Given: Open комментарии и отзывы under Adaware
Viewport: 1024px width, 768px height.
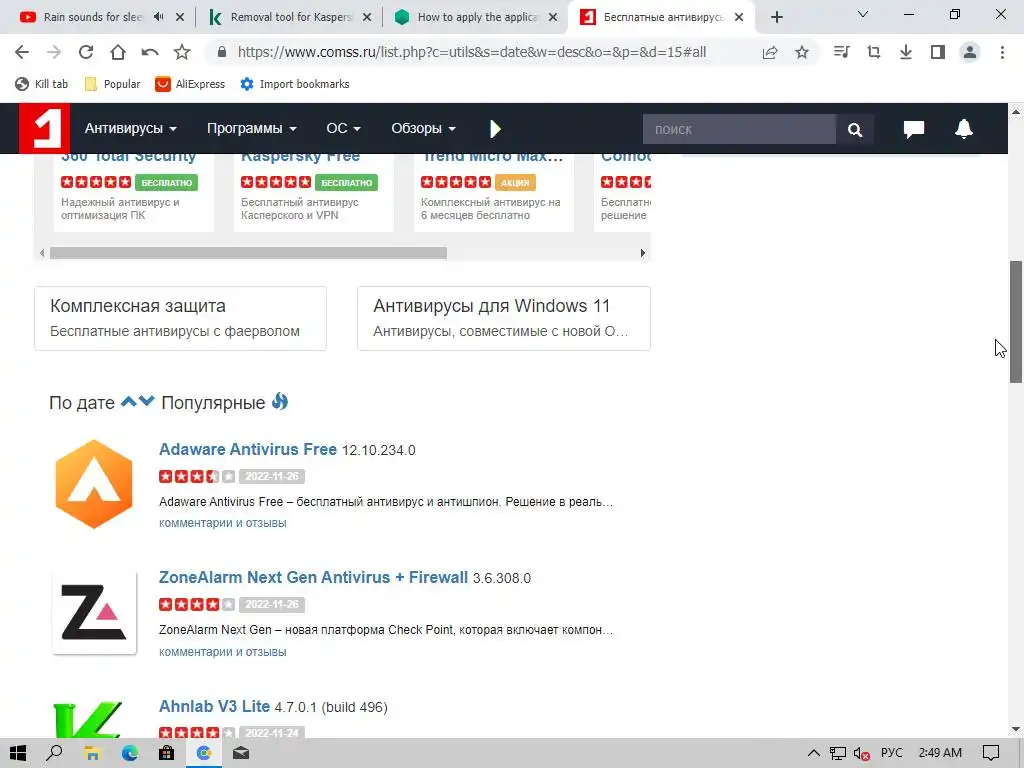Looking at the screenshot, I should click(x=222, y=523).
